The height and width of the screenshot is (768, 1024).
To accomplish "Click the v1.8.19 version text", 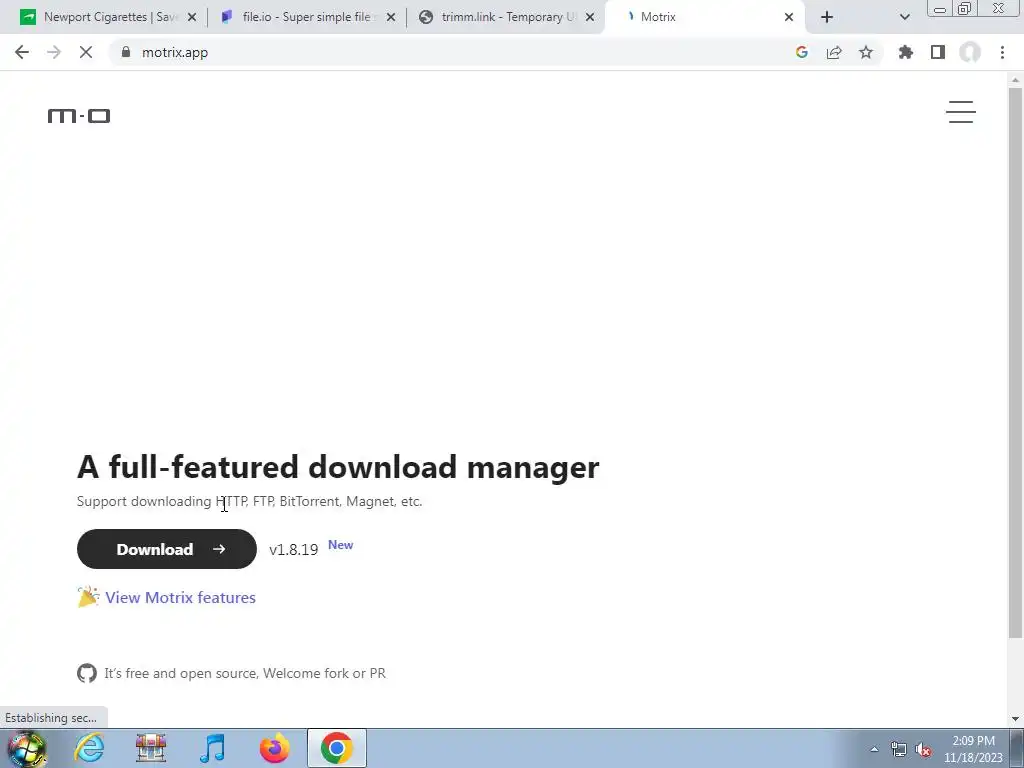I will (x=293, y=550).
